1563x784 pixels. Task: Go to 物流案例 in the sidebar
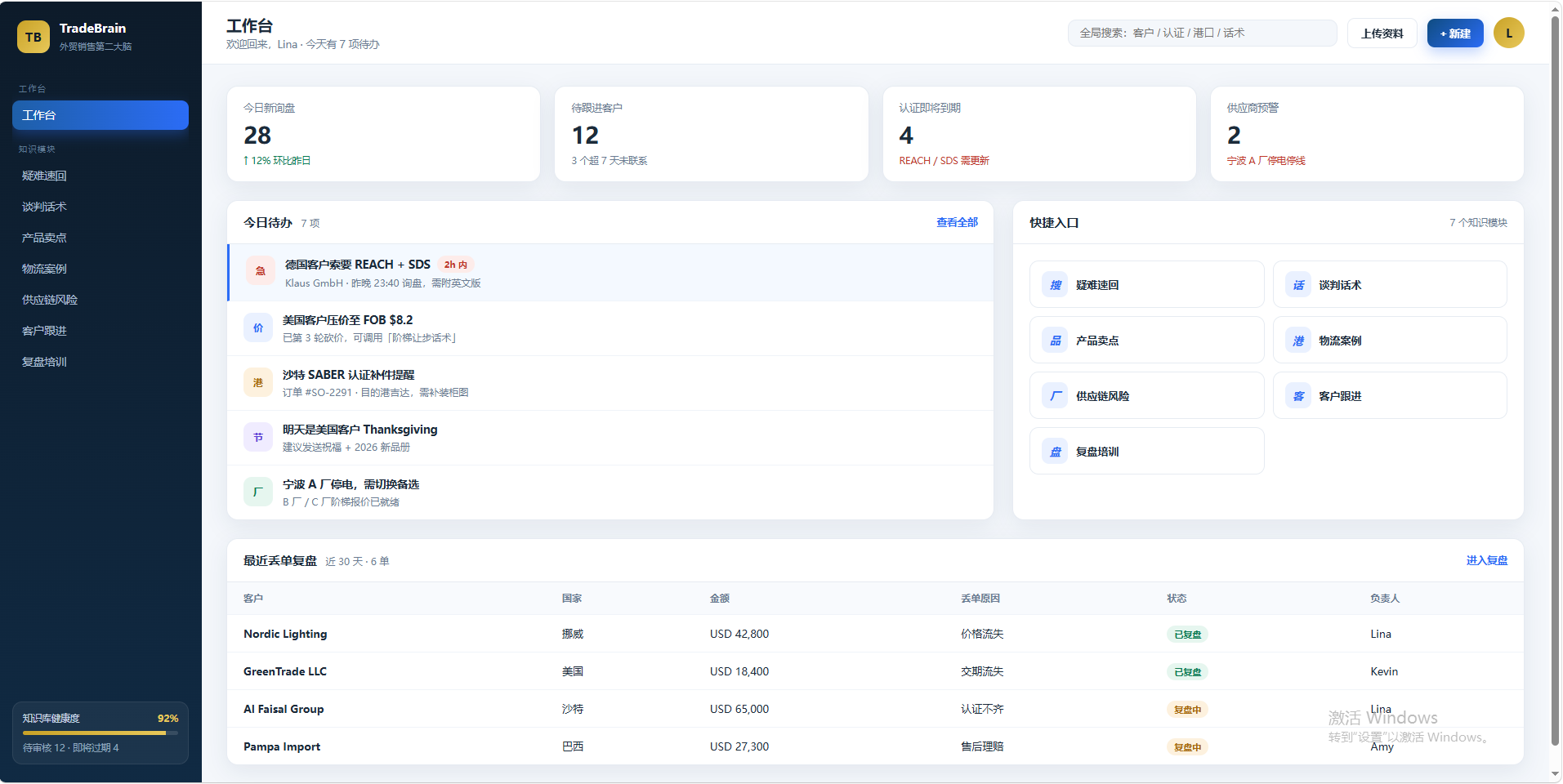[x=100, y=269]
